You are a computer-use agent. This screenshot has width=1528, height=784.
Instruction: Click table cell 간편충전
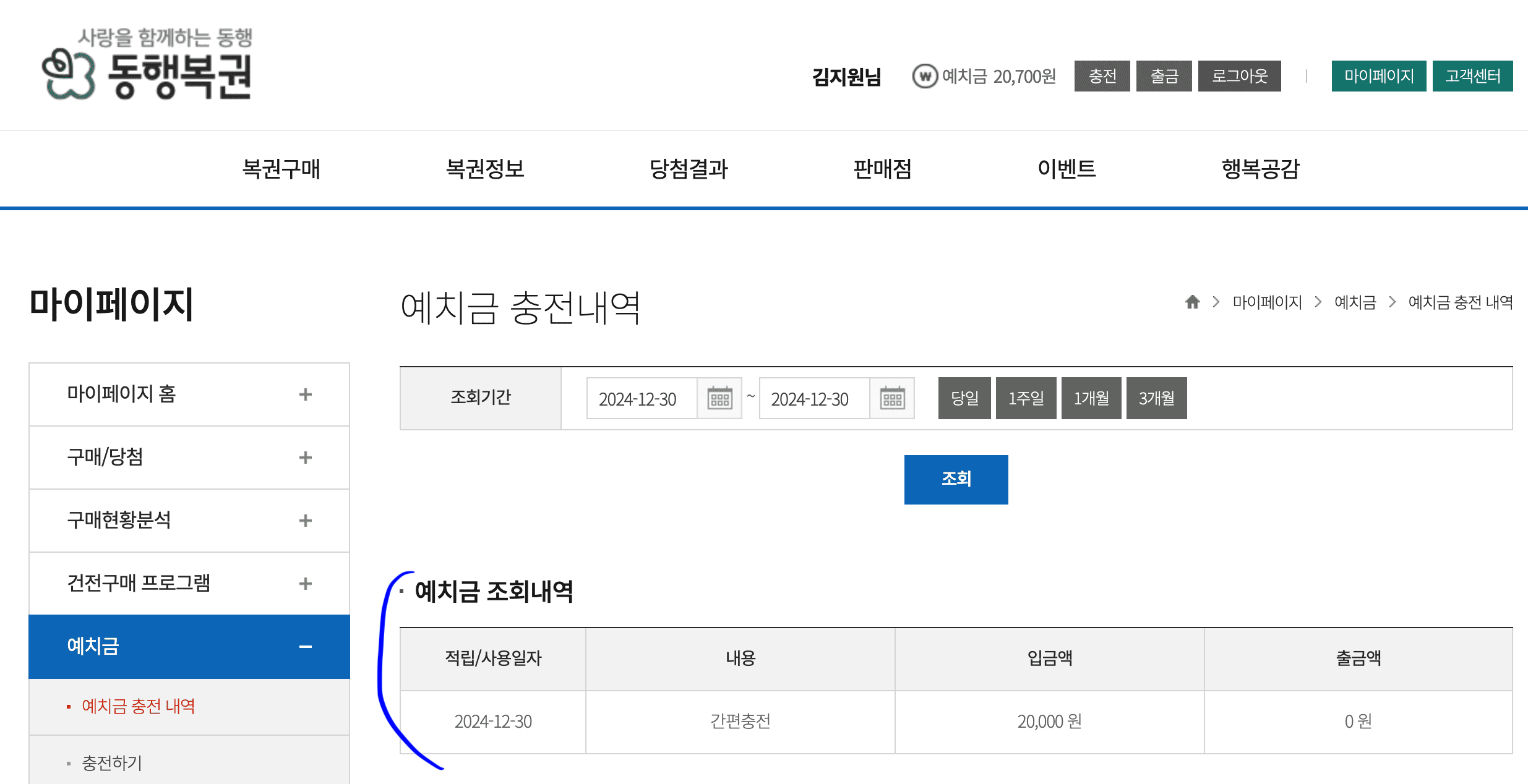[740, 722]
